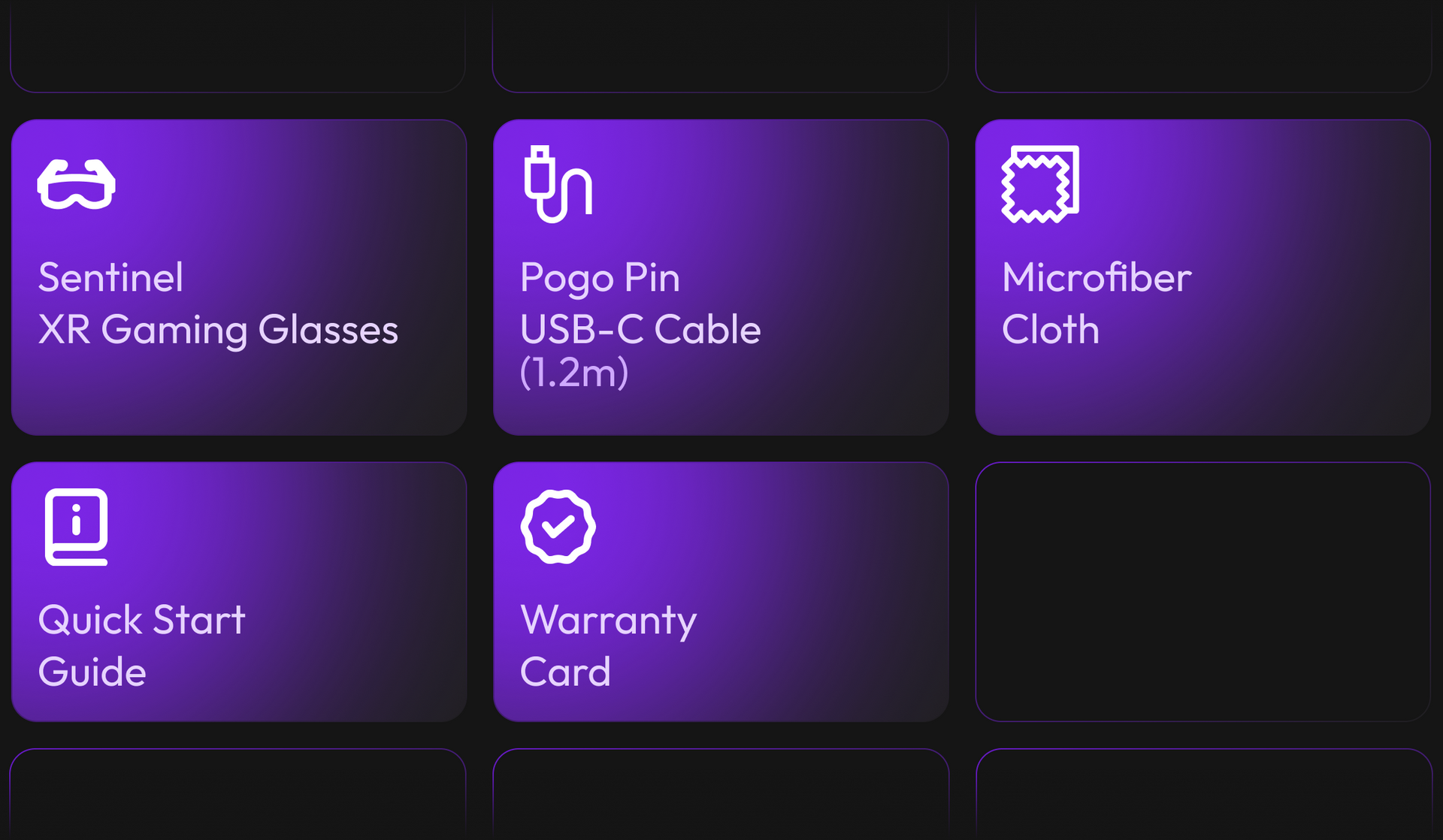Click the USB cable plug icon
The width and height of the screenshot is (1443, 840).
tap(558, 184)
